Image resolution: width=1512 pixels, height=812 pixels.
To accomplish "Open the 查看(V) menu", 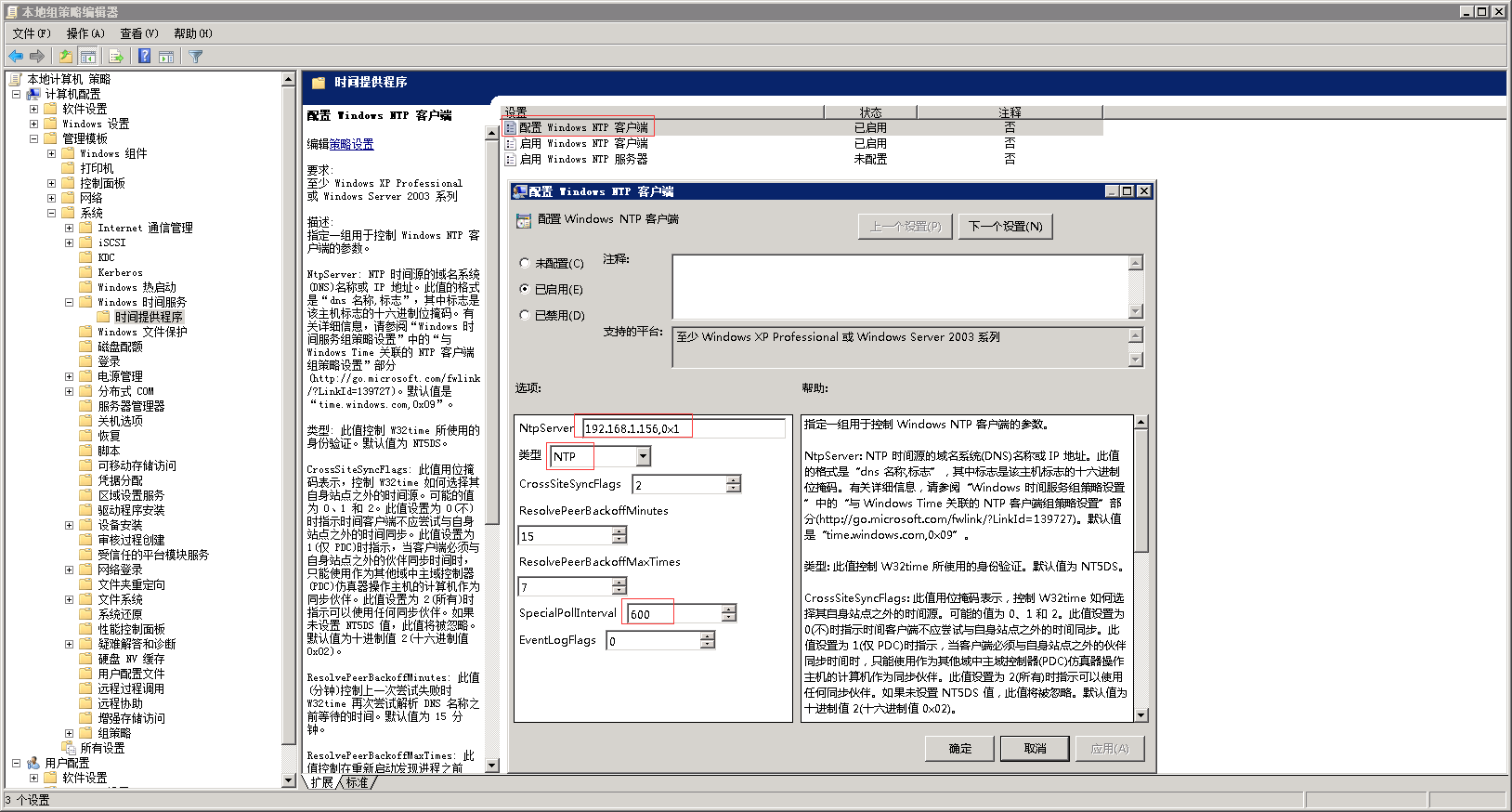I will (x=139, y=33).
